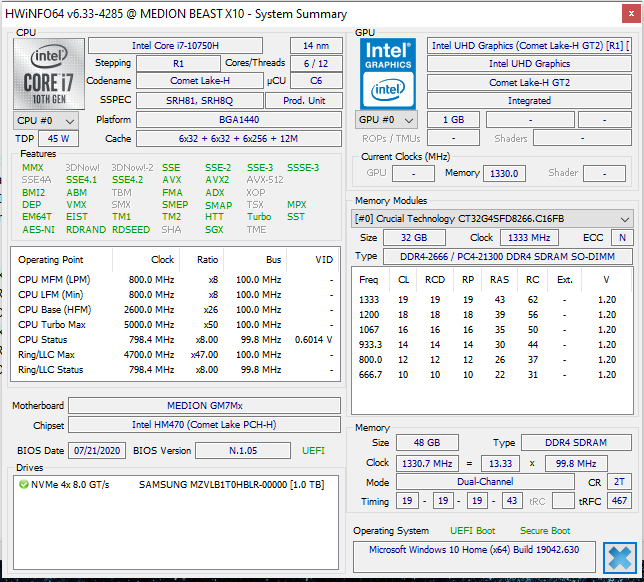
Task: Select the R1 stepping value
Action: 178,64
